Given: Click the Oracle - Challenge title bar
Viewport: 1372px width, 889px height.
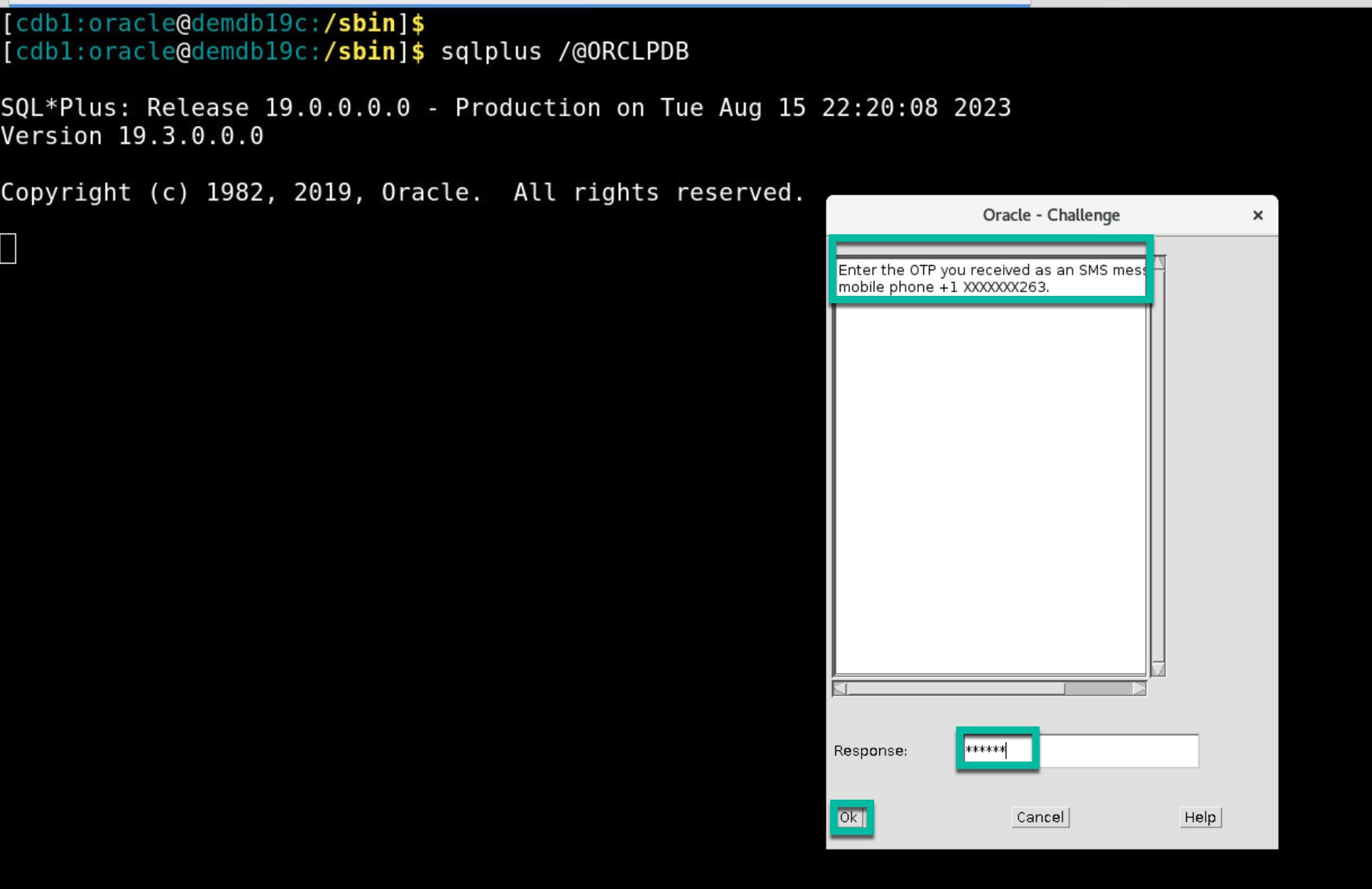Looking at the screenshot, I should point(1052,215).
